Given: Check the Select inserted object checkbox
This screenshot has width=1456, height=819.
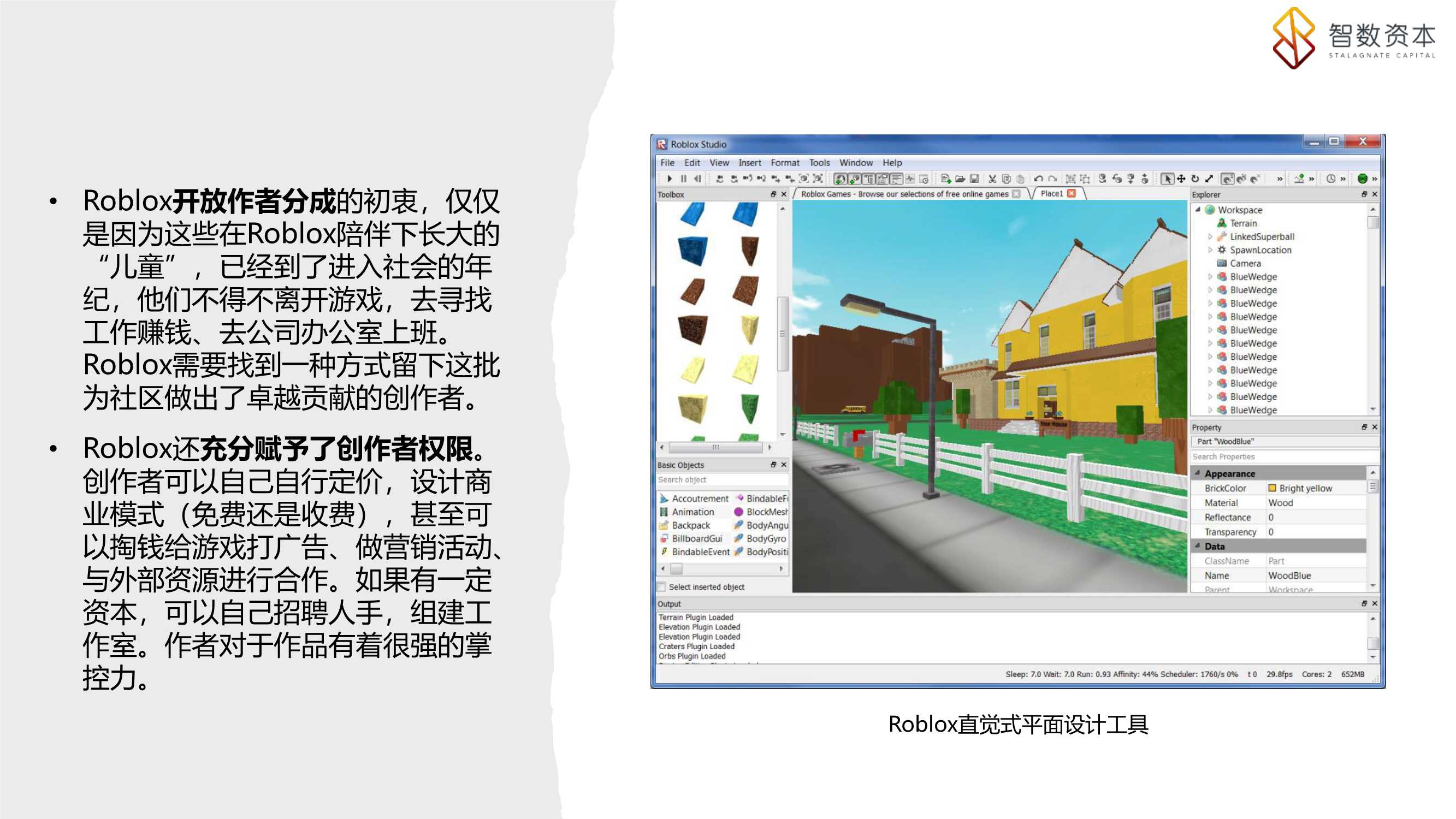Looking at the screenshot, I should pos(662,587).
